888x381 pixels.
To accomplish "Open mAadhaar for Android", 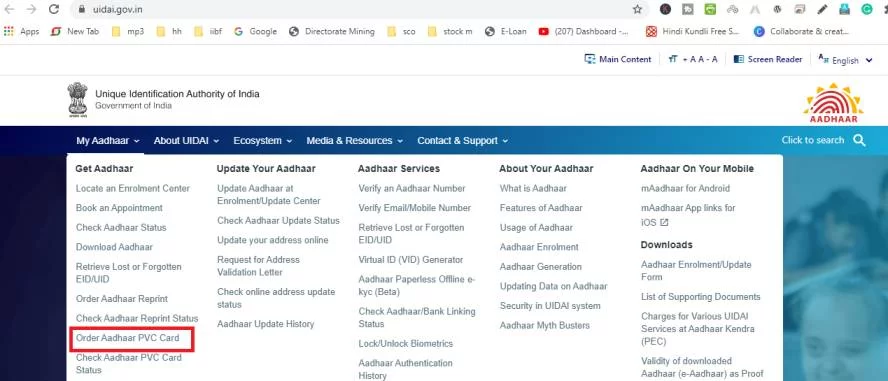I will pos(685,189).
